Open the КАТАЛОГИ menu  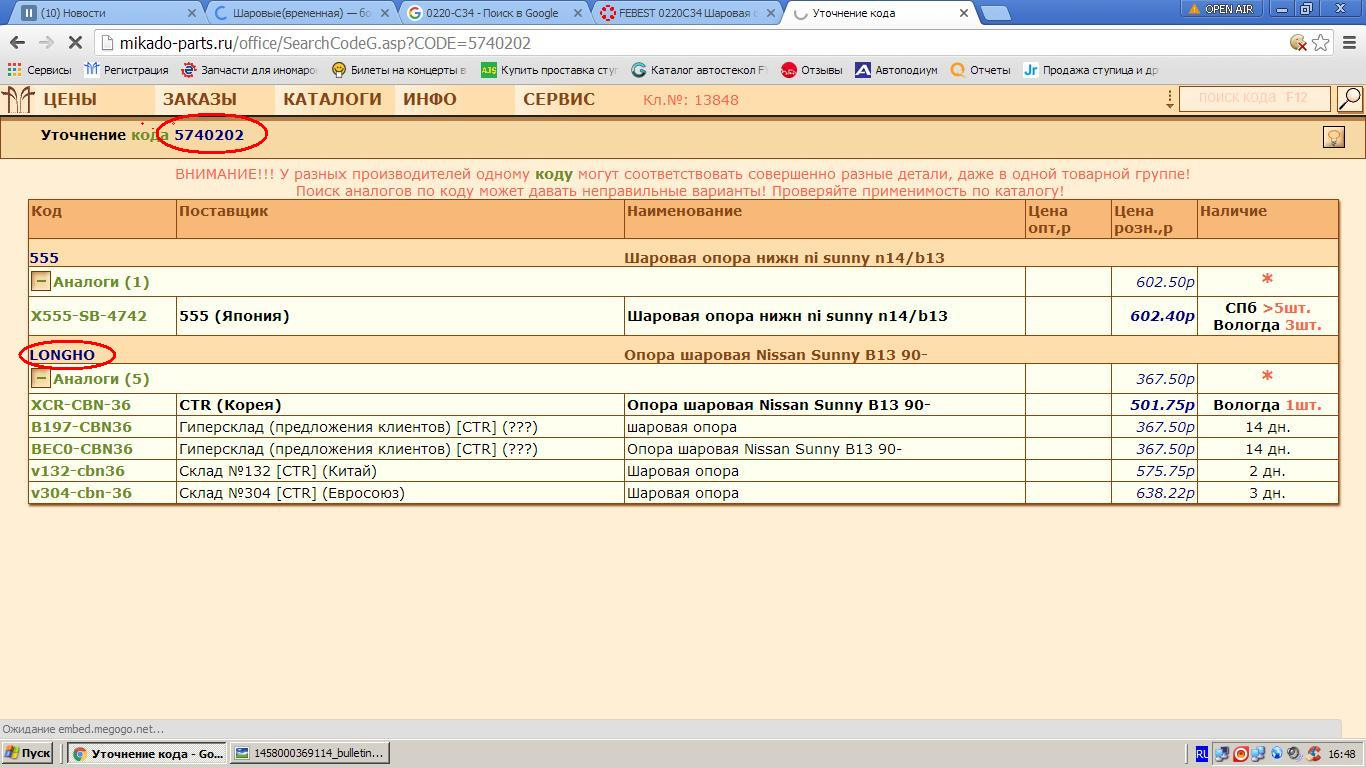point(332,99)
